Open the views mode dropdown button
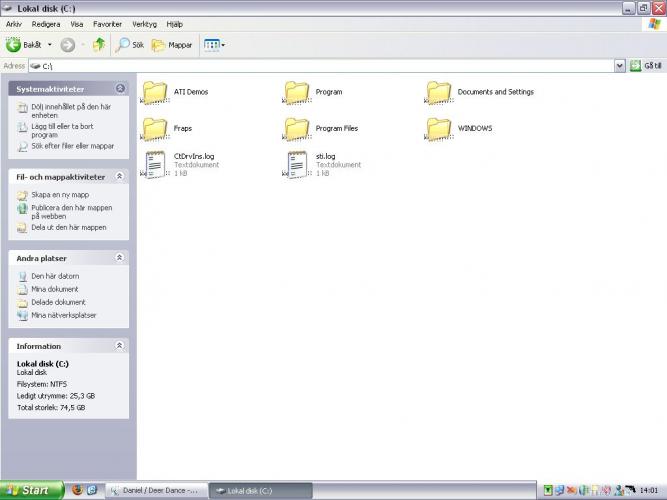Screen dimensions: 667x500 click(214, 45)
